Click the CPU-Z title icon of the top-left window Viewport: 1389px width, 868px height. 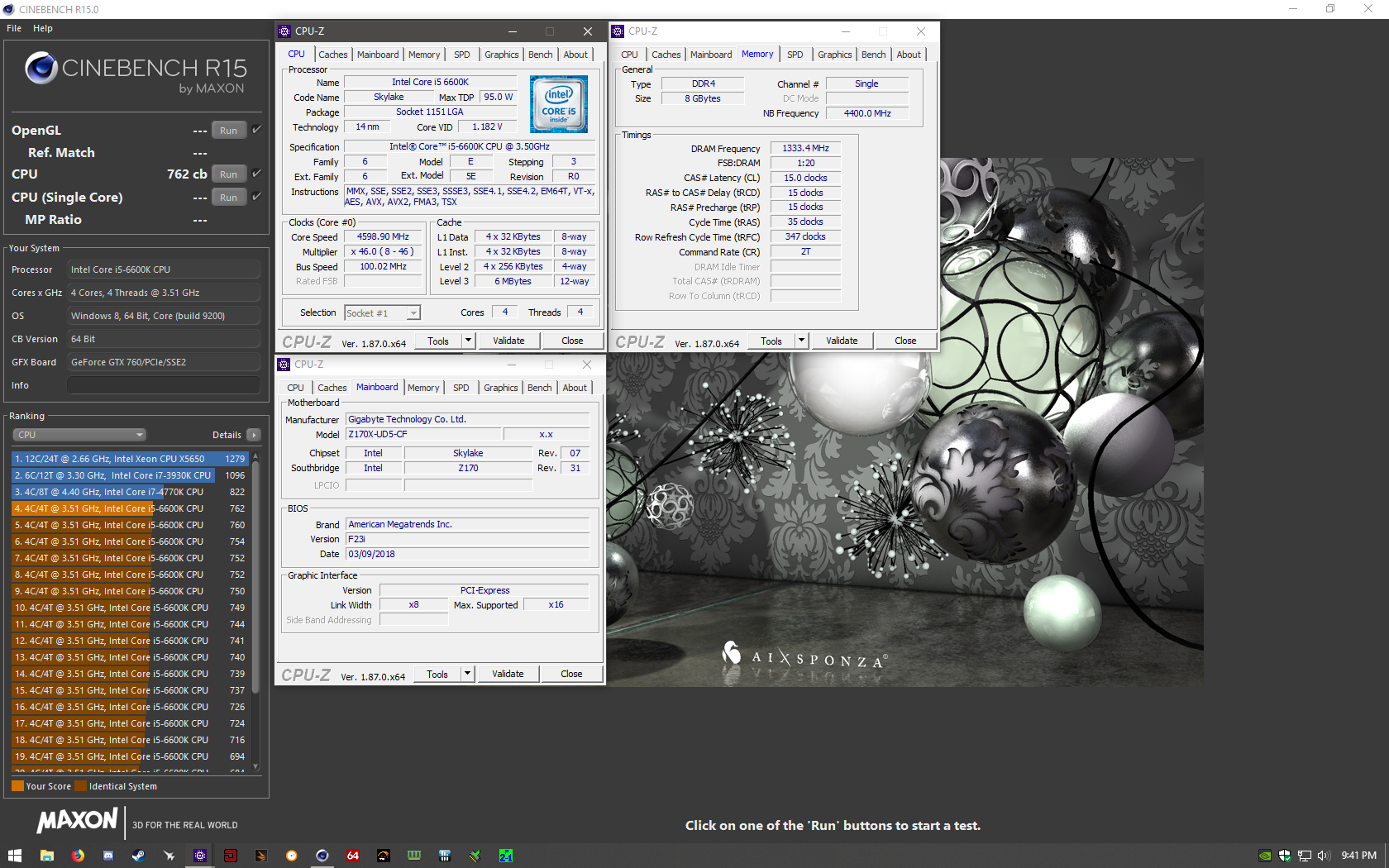(284, 31)
